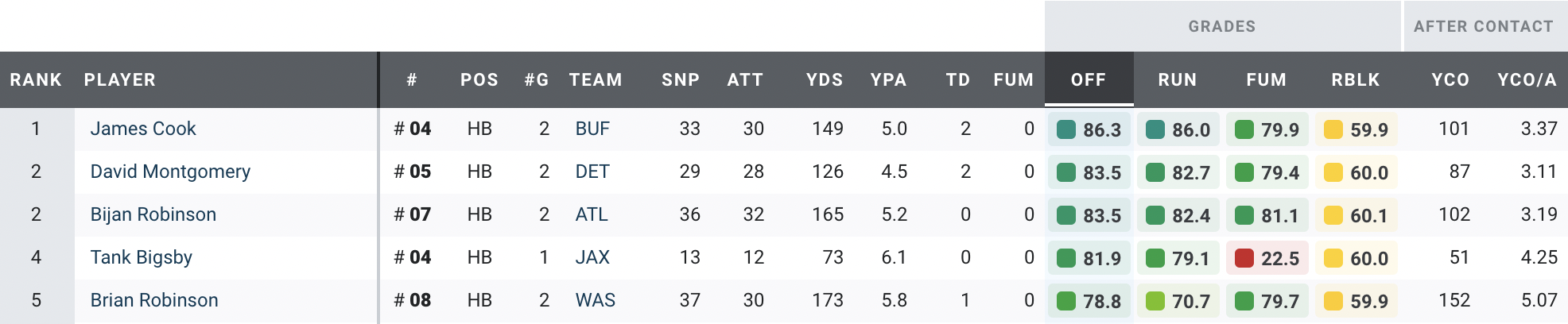
Task: Click the BUF team abbreviation
Action: point(592,129)
